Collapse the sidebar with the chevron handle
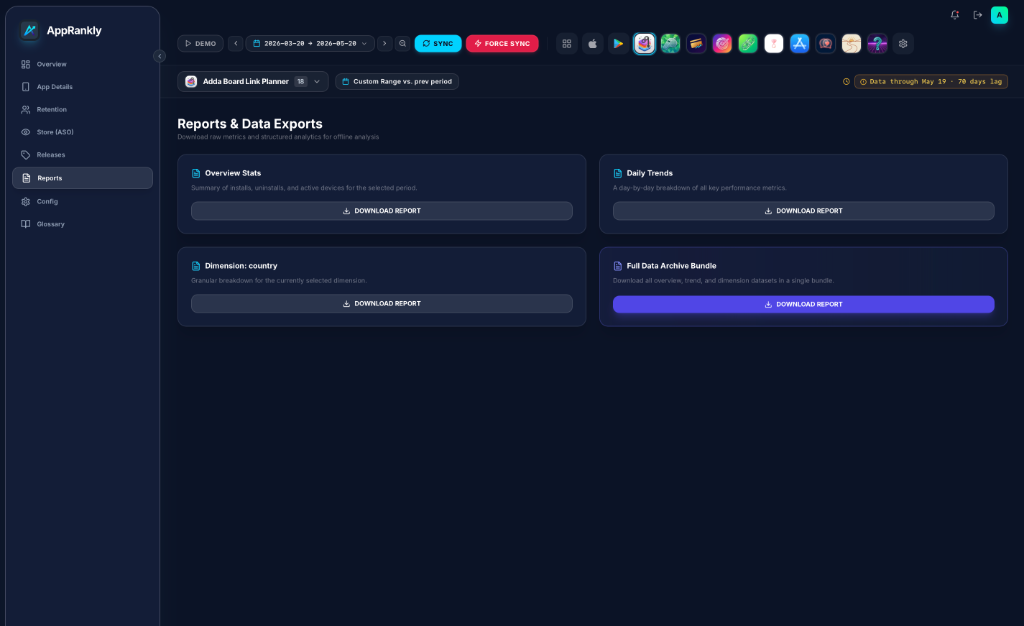This screenshot has width=1024, height=626. (159, 56)
